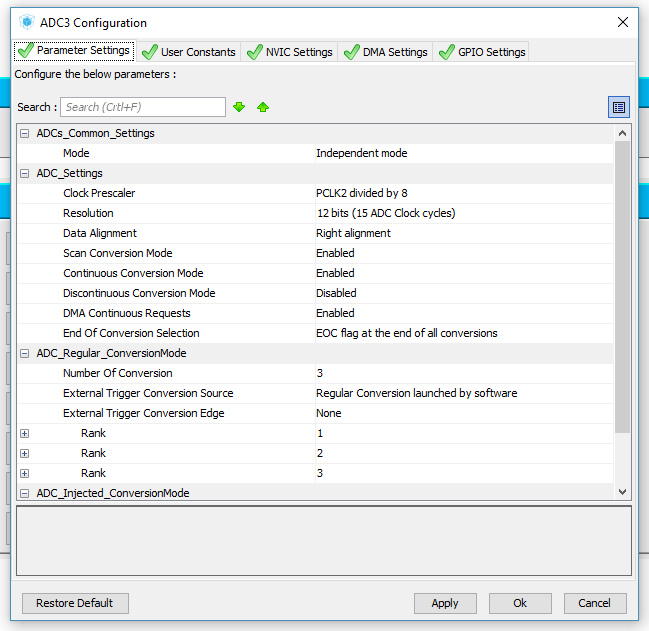649x631 pixels.
Task: Open the GPIO Settings tab
Action: [481, 52]
